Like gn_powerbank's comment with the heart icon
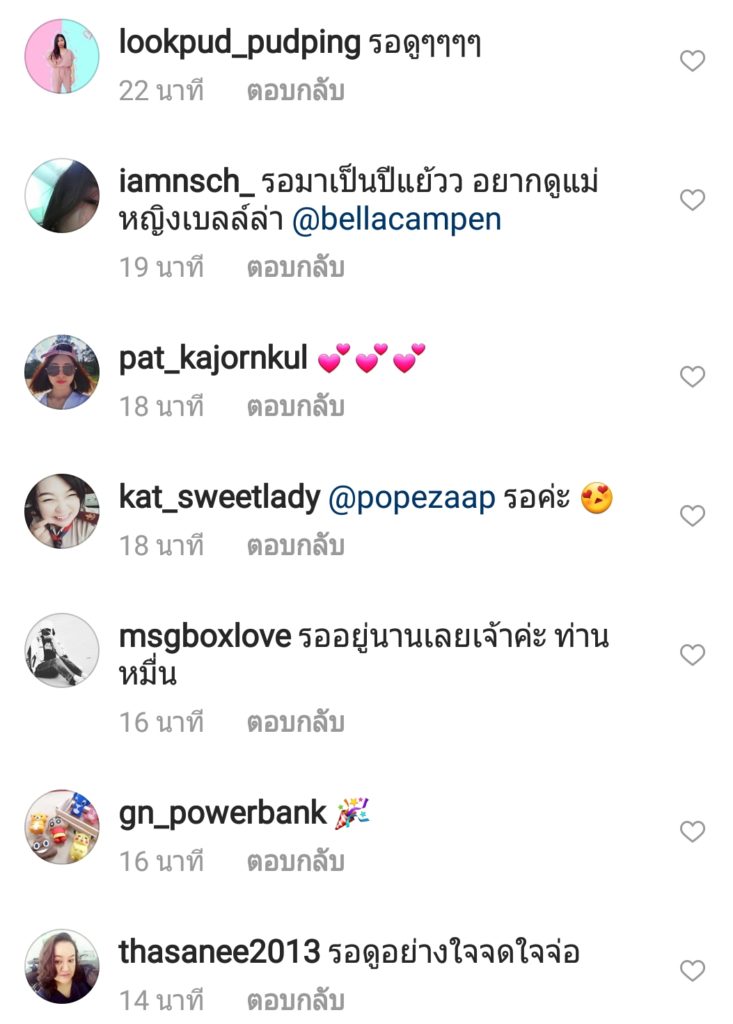This screenshot has height=1024, width=733. pyautogui.click(x=692, y=831)
